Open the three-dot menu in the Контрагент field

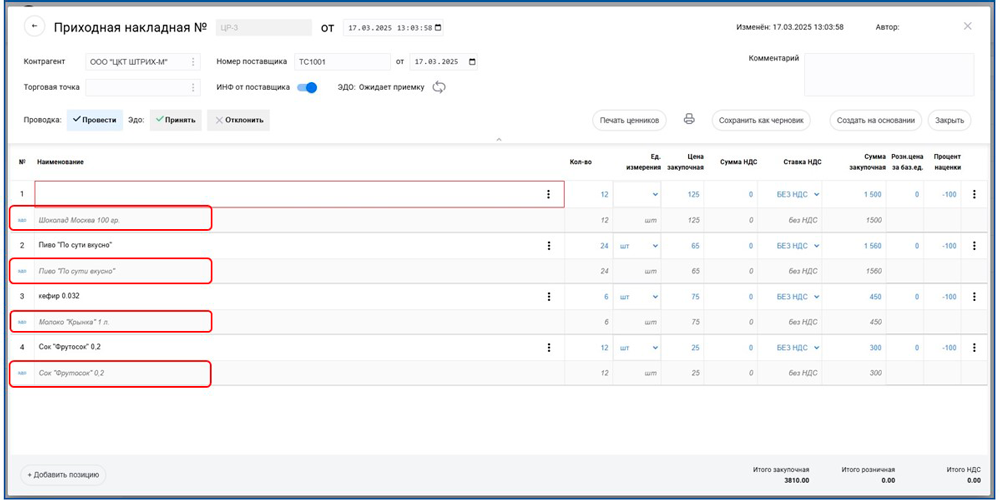[194, 62]
